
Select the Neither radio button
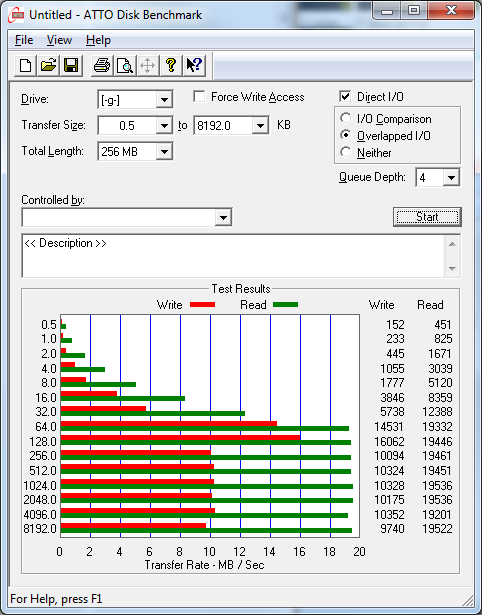pyautogui.click(x=346, y=152)
